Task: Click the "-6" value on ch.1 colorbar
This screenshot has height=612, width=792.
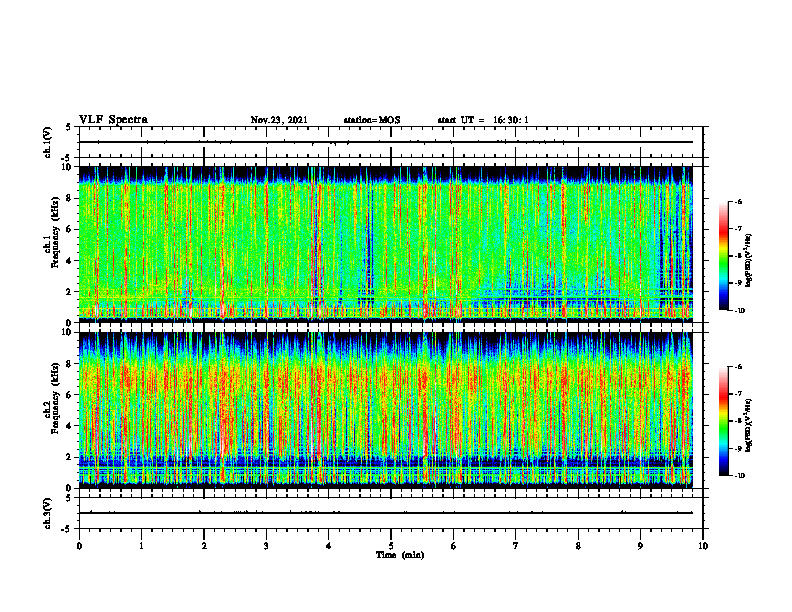Action: click(x=738, y=202)
